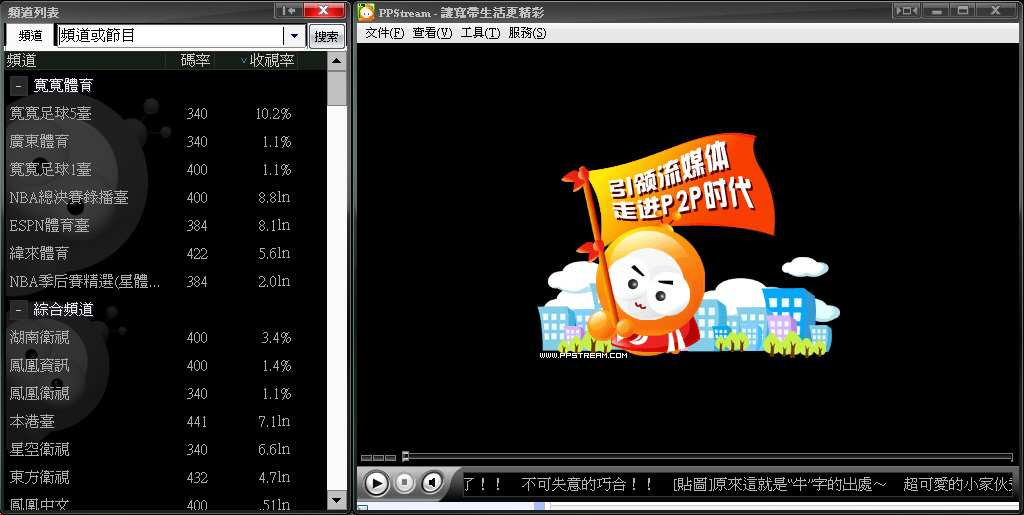Start playback with the play button
This screenshot has height=515, width=1024.
pyautogui.click(x=376, y=484)
